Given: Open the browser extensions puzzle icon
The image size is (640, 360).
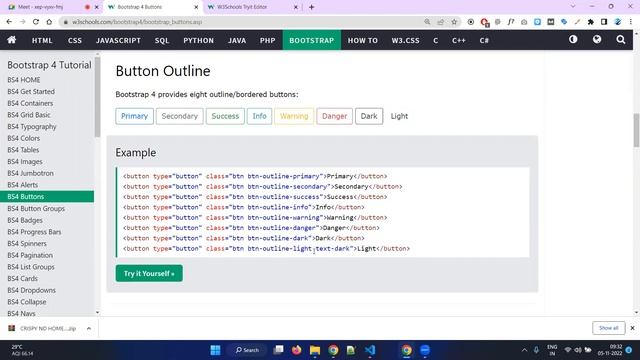Looking at the screenshot, I should [x=590, y=22].
